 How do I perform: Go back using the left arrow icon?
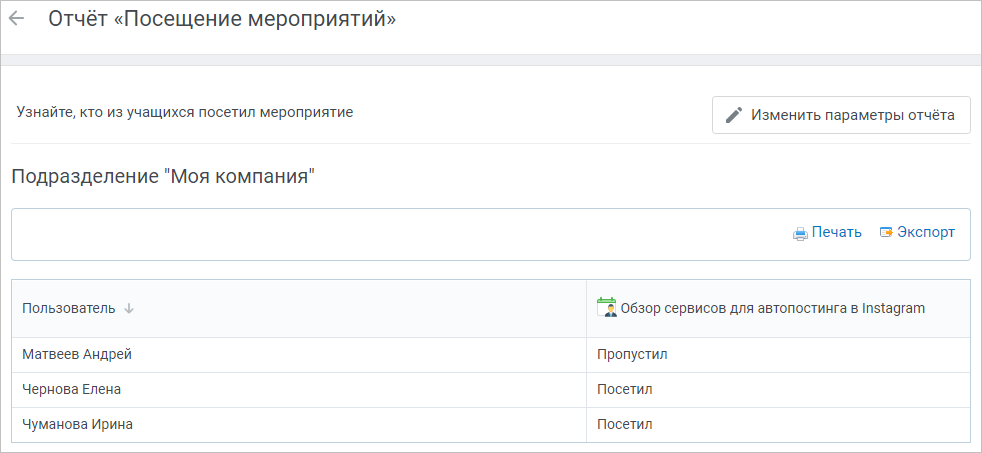(x=16, y=19)
